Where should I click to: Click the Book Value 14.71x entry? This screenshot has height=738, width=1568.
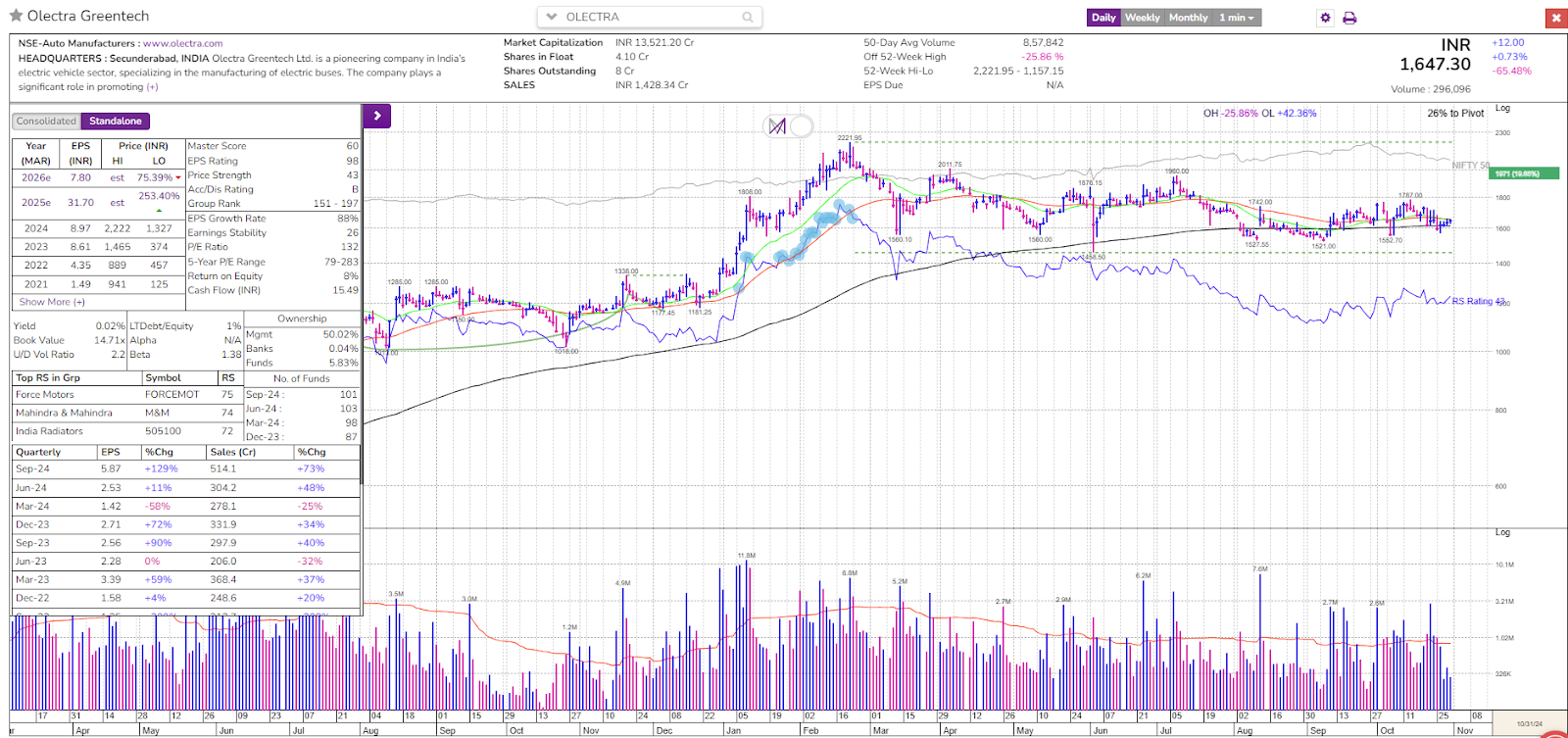[70, 341]
